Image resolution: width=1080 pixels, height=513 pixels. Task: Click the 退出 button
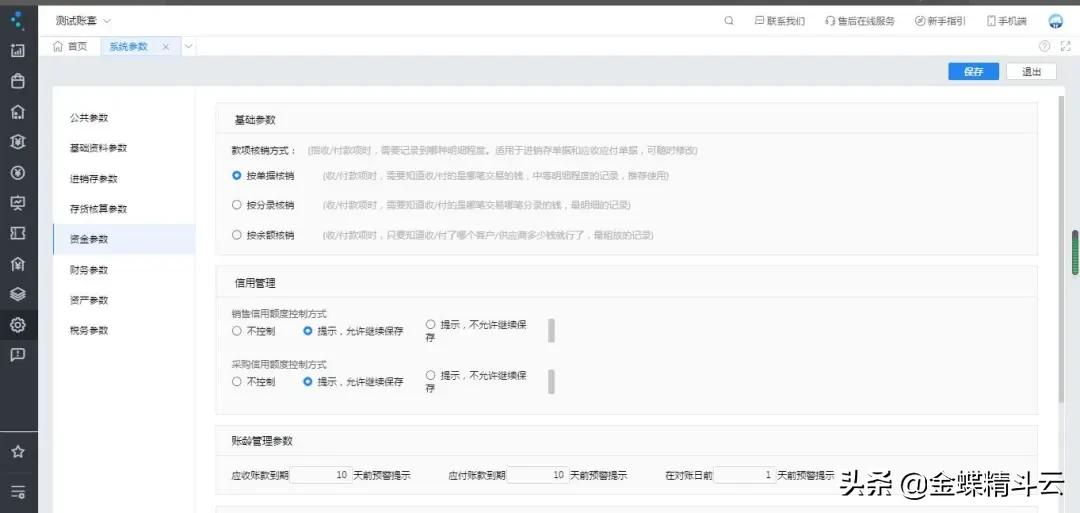coord(1031,72)
